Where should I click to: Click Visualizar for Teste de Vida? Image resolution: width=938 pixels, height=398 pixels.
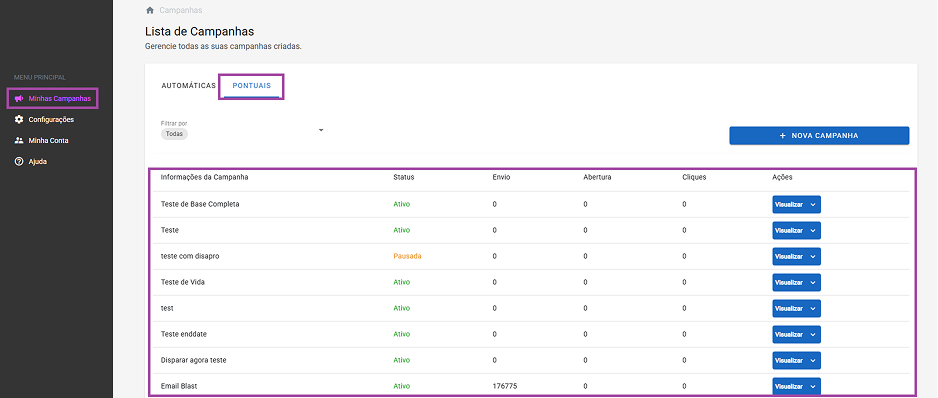pyautogui.click(x=788, y=282)
